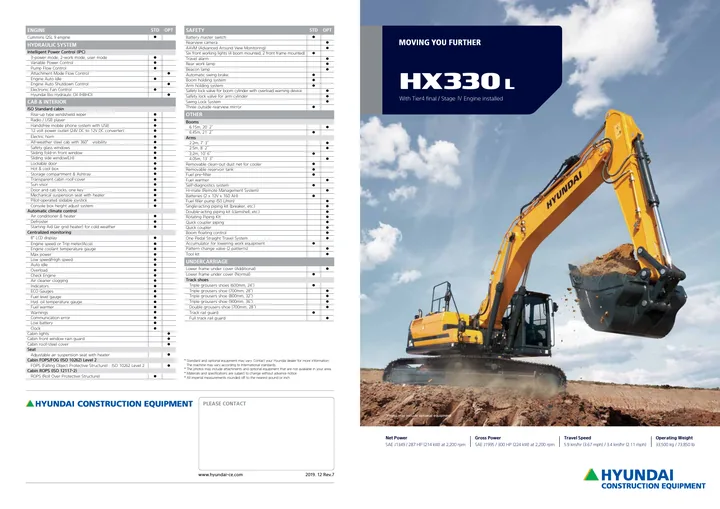Image resolution: width=720 pixels, height=509 pixels.
Task: Click the Travel alarm row
Action: click(259, 59)
